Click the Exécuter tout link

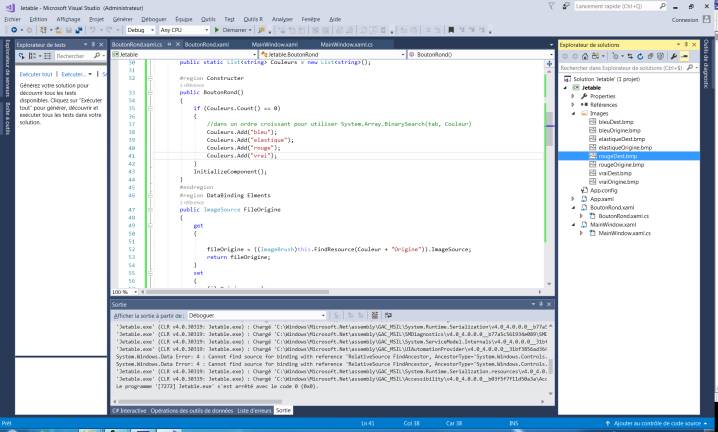coord(37,74)
